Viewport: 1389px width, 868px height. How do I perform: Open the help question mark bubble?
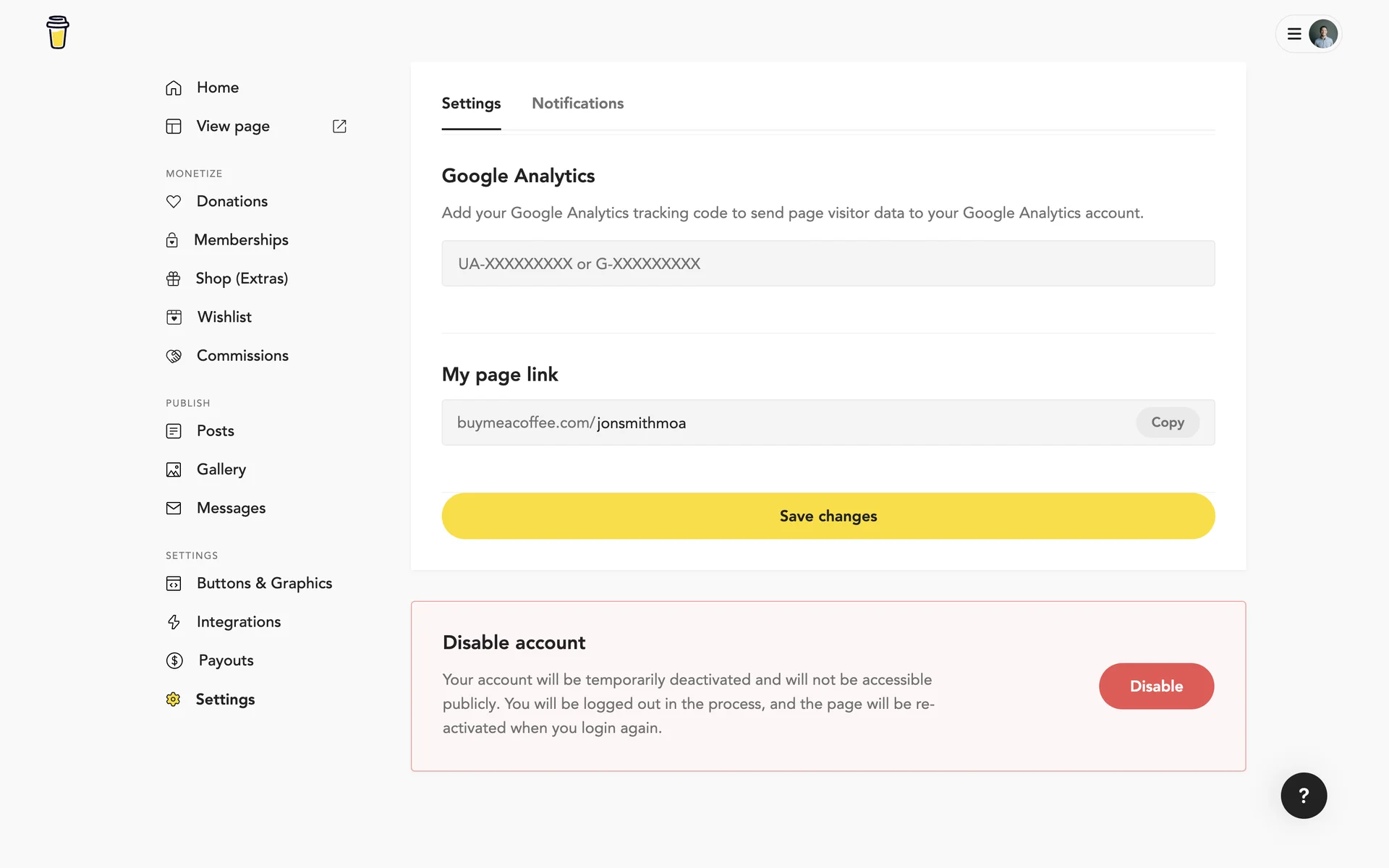click(x=1304, y=796)
